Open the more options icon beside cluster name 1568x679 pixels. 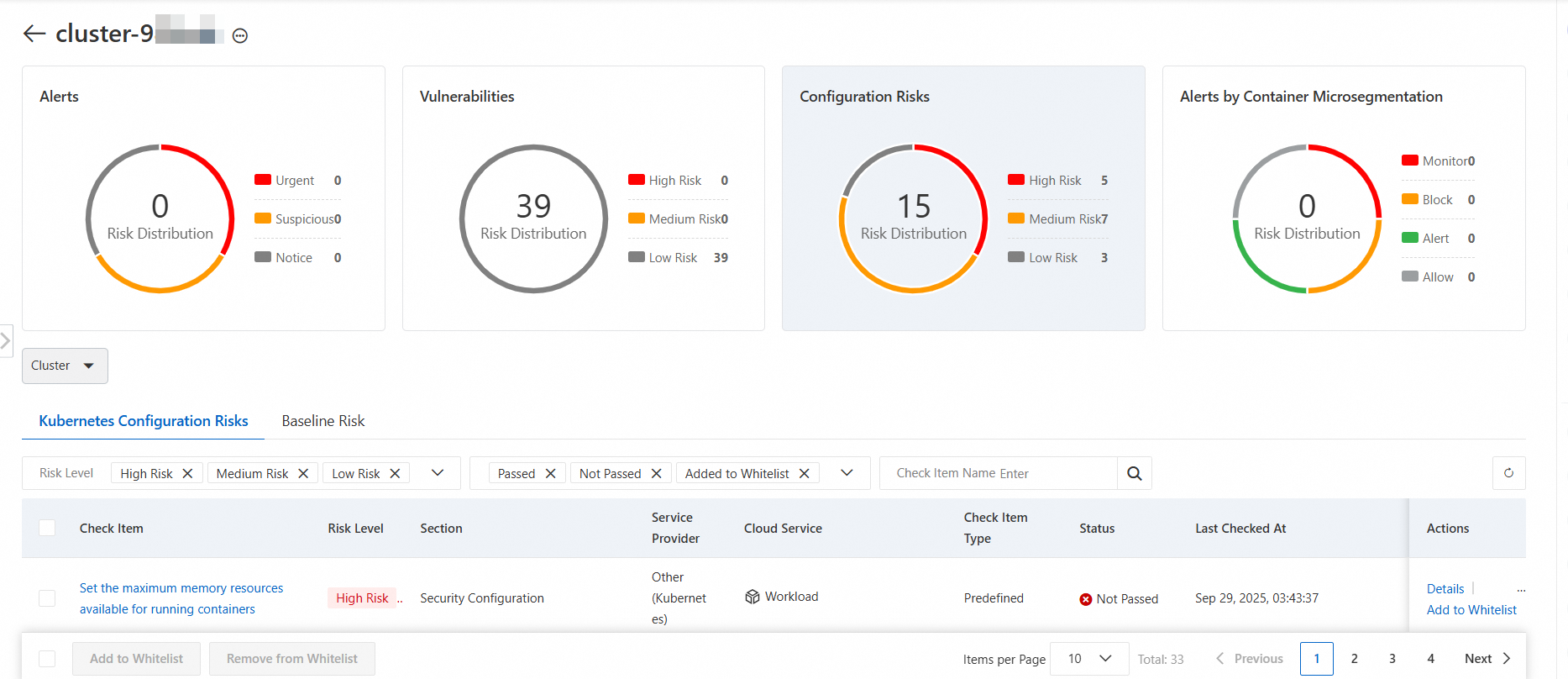click(240, 35)
